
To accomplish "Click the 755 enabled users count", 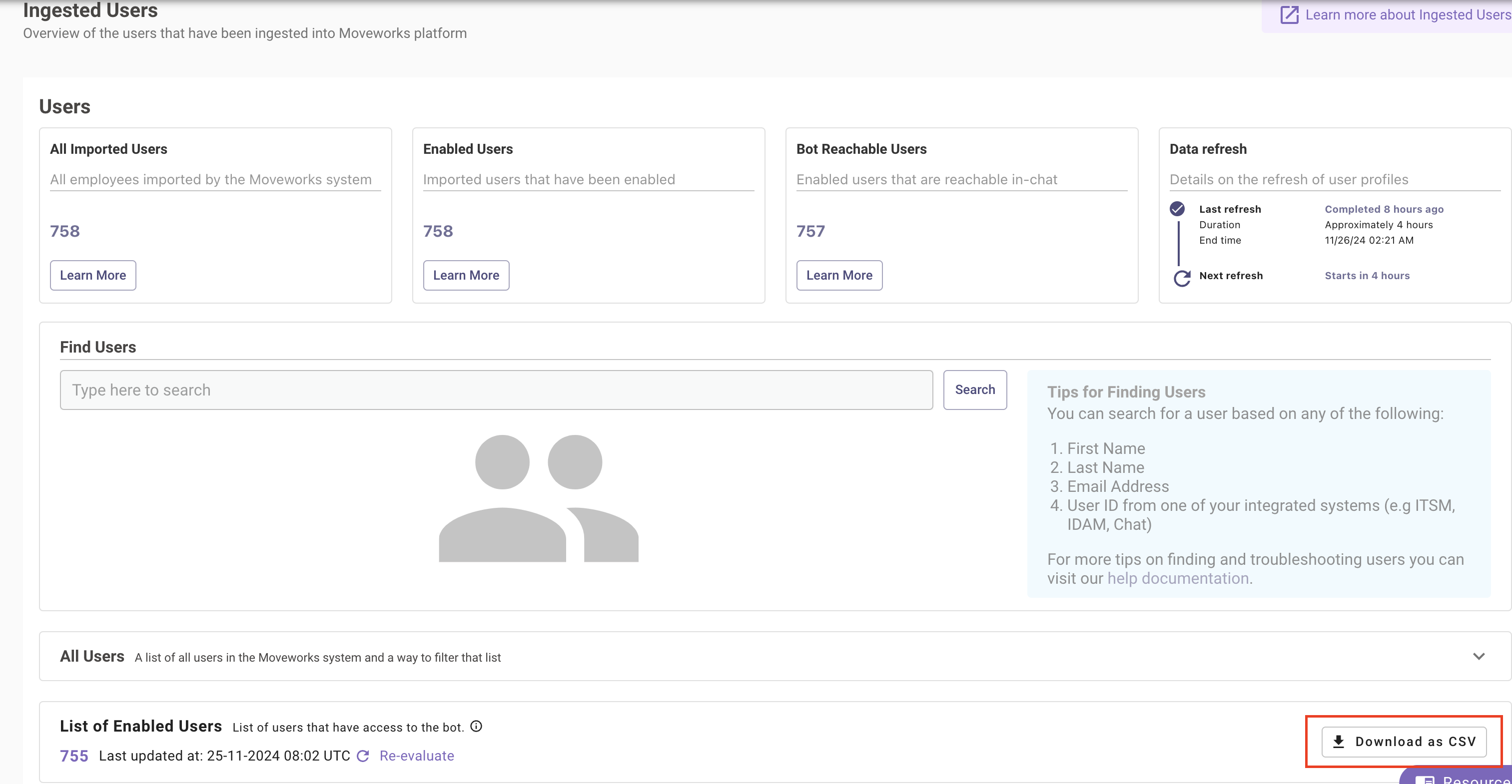I will [74, 756].
